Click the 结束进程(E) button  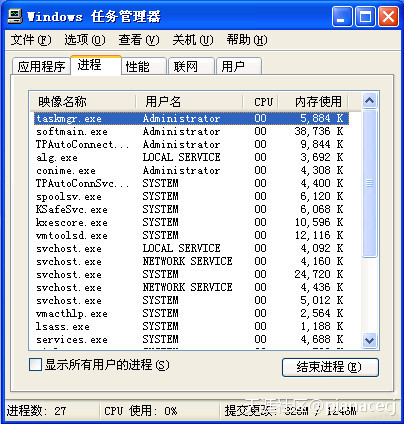pyautogui.click(x=330, y=367)
